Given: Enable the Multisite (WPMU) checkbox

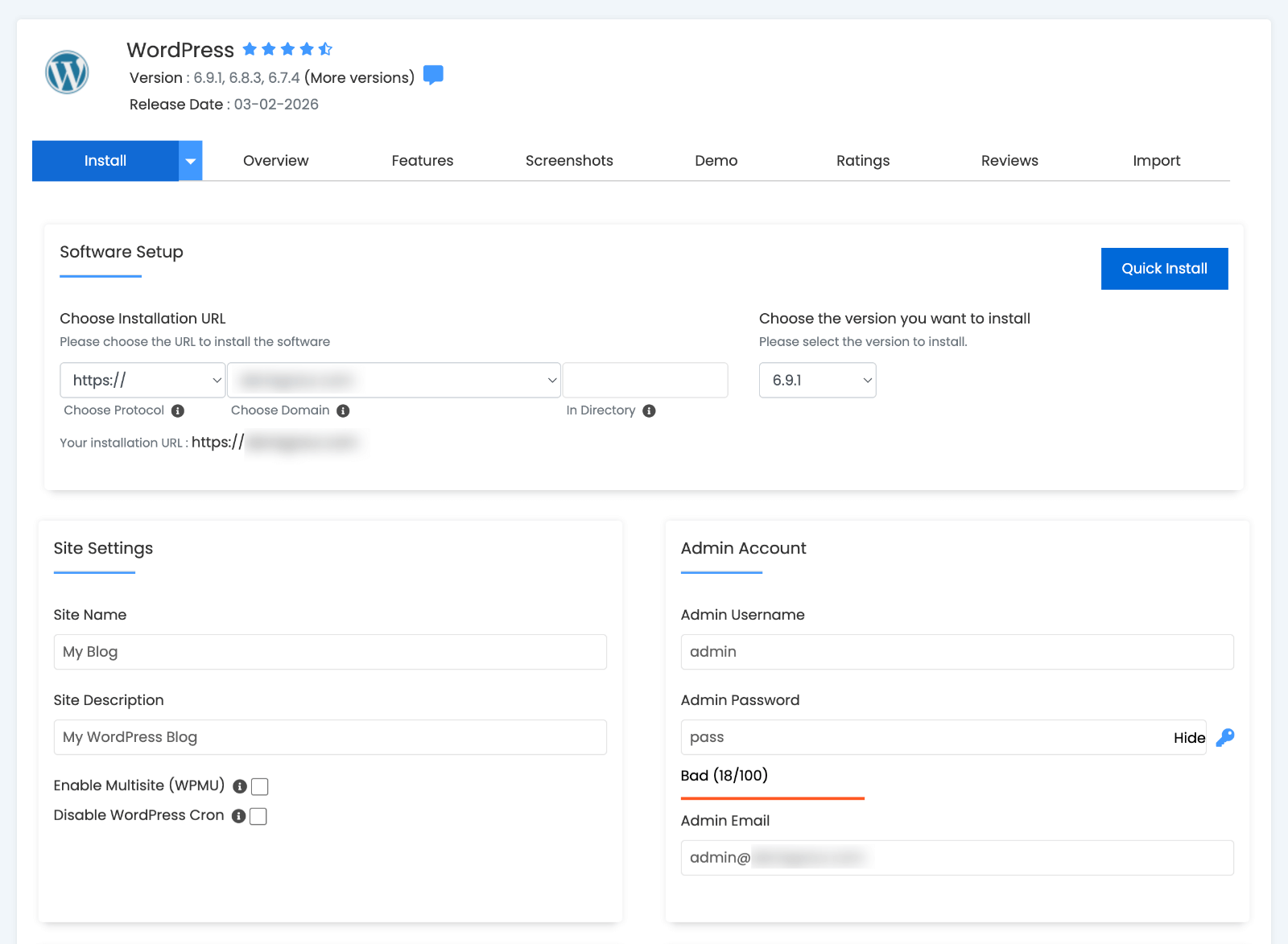Looking at the screenshot, I should (259, 786).
